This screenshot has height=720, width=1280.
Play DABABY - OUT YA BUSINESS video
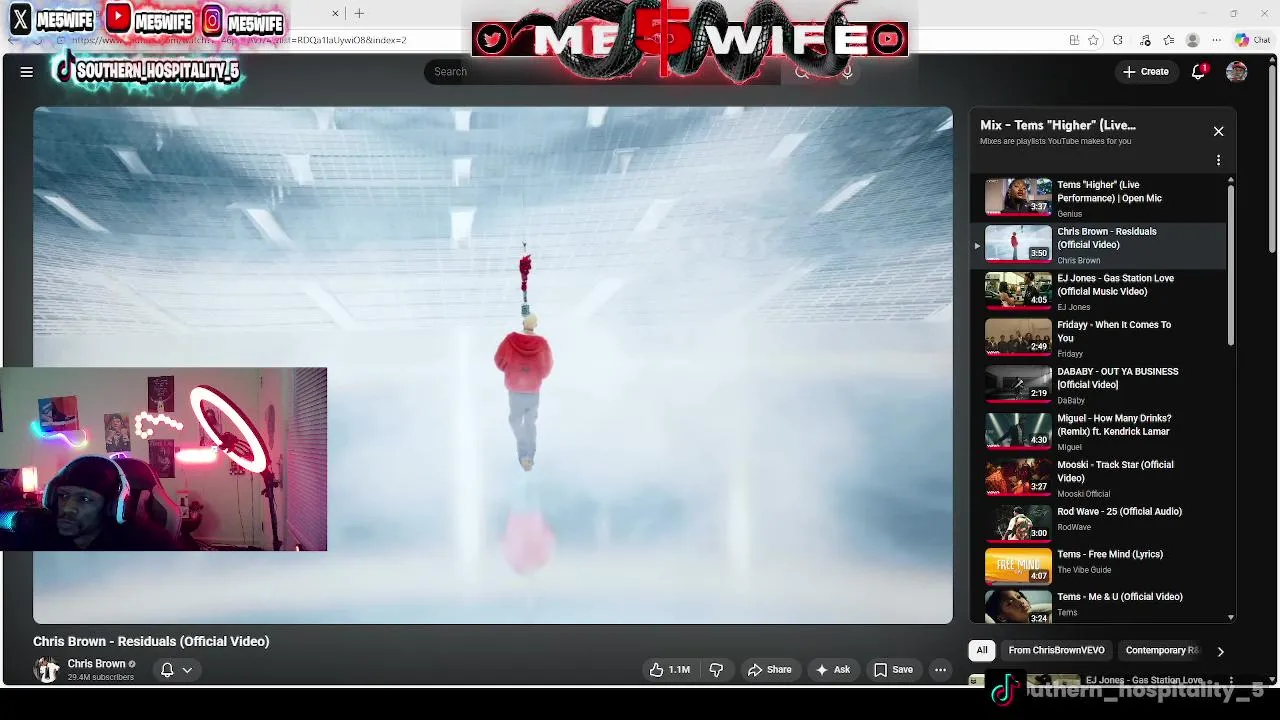coord(1097,385)
